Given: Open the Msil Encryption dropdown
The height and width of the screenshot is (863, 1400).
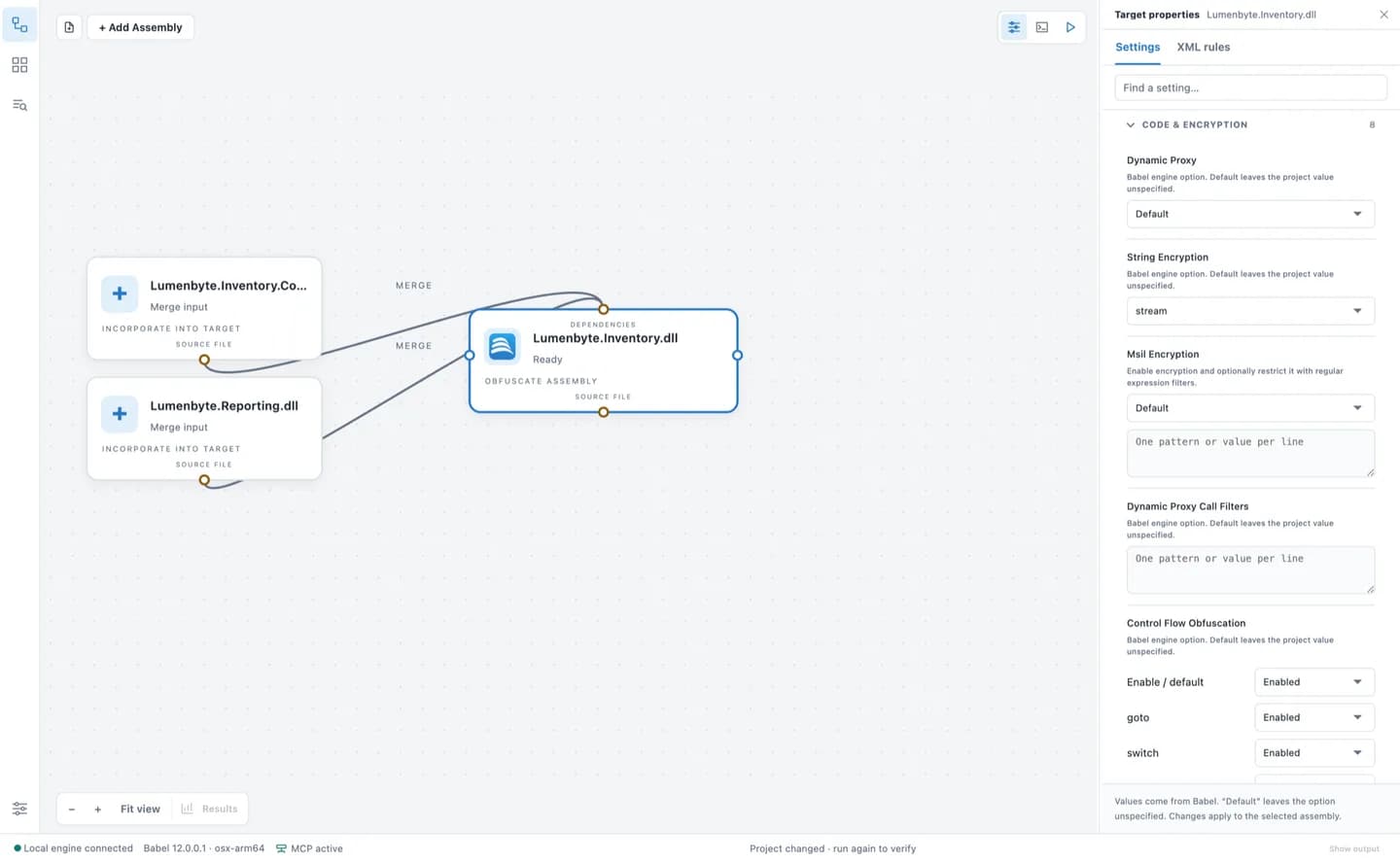Looking at the screenshot, I should (x=1250, y=408).
